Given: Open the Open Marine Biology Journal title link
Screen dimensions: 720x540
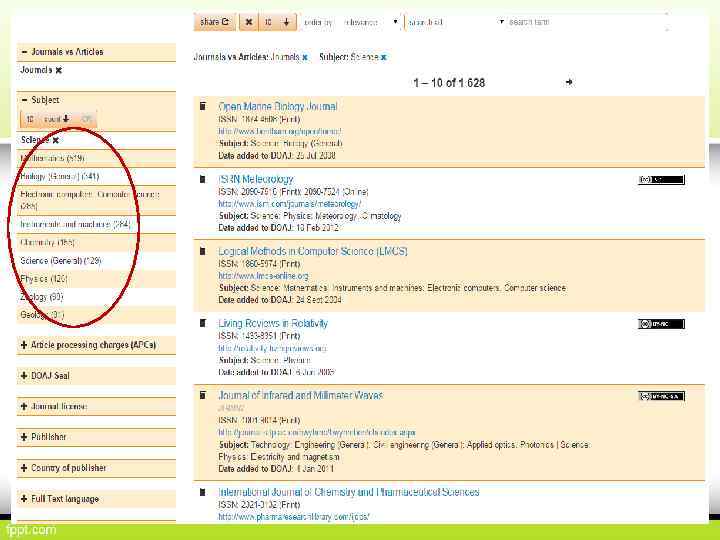Looking at the screenshot, I should (x=278, y=107).
